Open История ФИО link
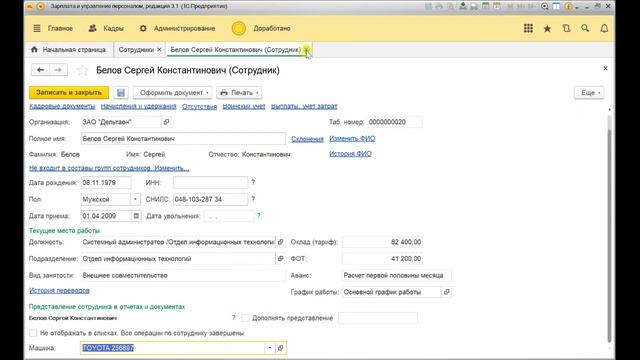Screen dimensions: 640x360 pos(350,154)
